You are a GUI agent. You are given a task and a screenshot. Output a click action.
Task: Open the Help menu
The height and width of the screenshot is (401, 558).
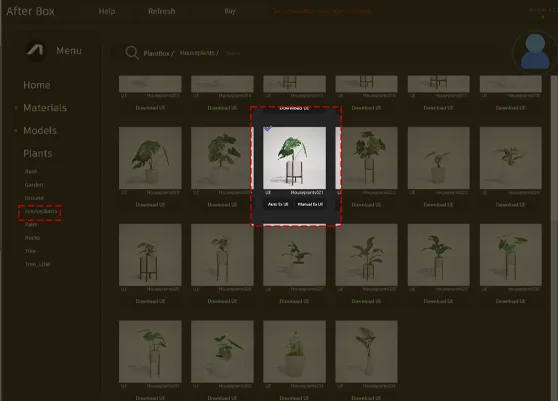(107, 11)
